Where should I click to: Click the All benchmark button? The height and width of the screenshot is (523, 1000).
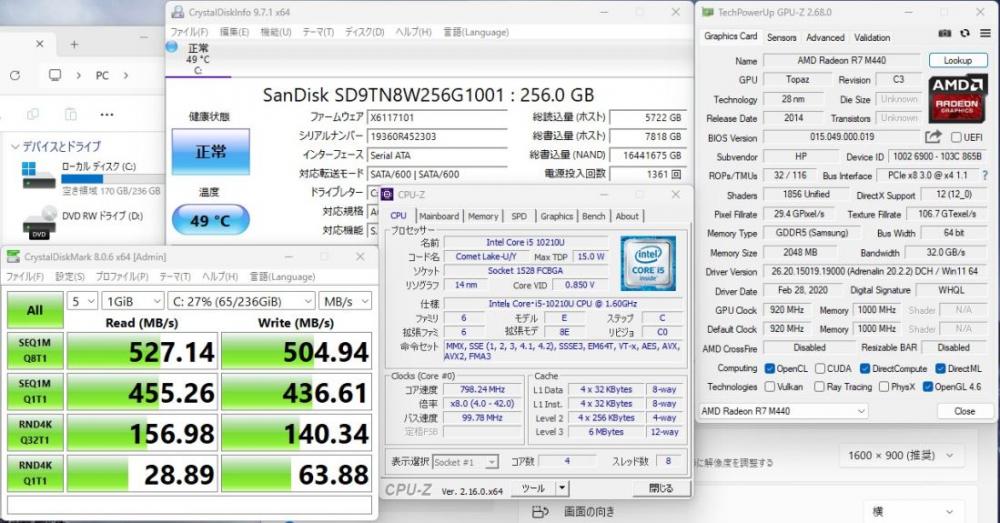(35, 310)
